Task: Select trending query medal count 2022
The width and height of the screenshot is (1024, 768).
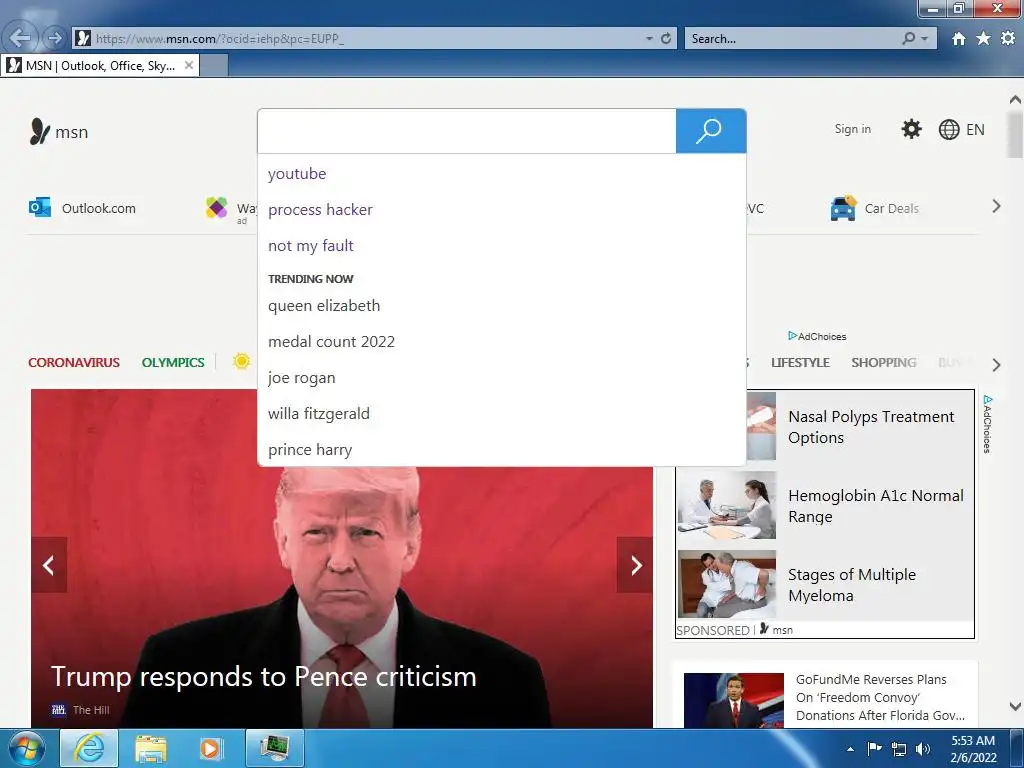Action: click(331, 342)
